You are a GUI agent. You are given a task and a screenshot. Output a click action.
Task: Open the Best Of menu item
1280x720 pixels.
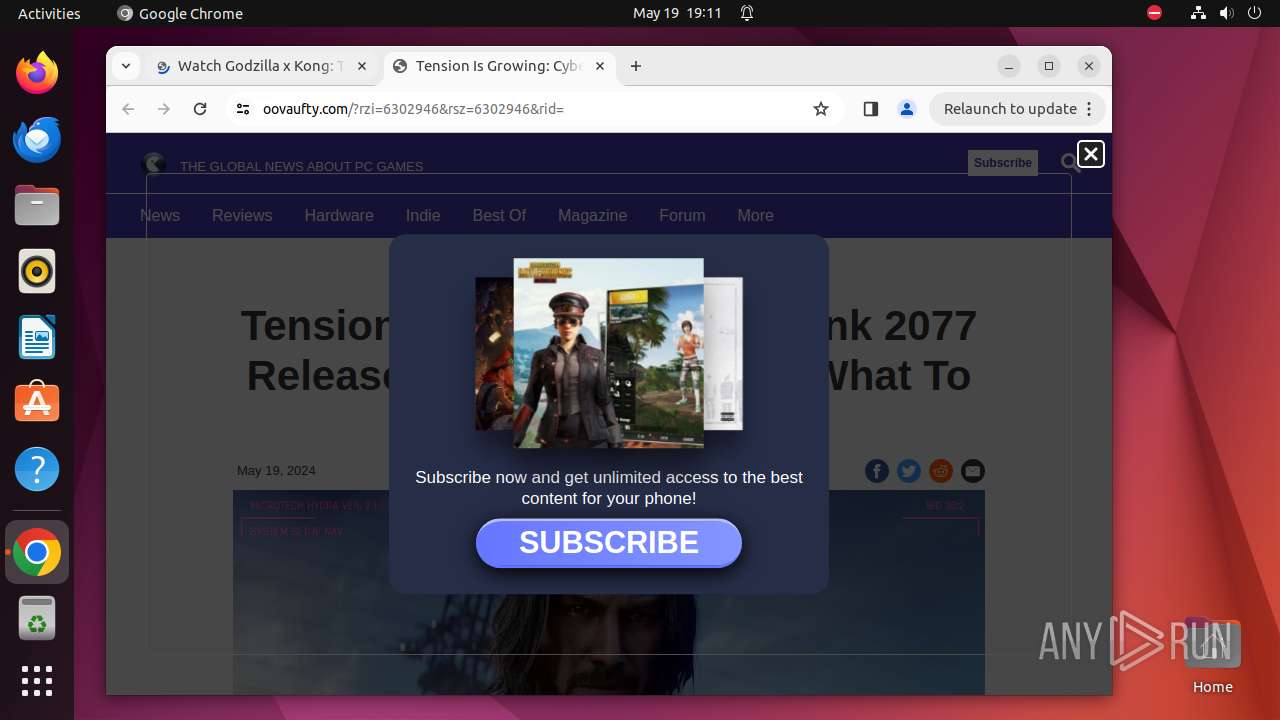point(499,215)
